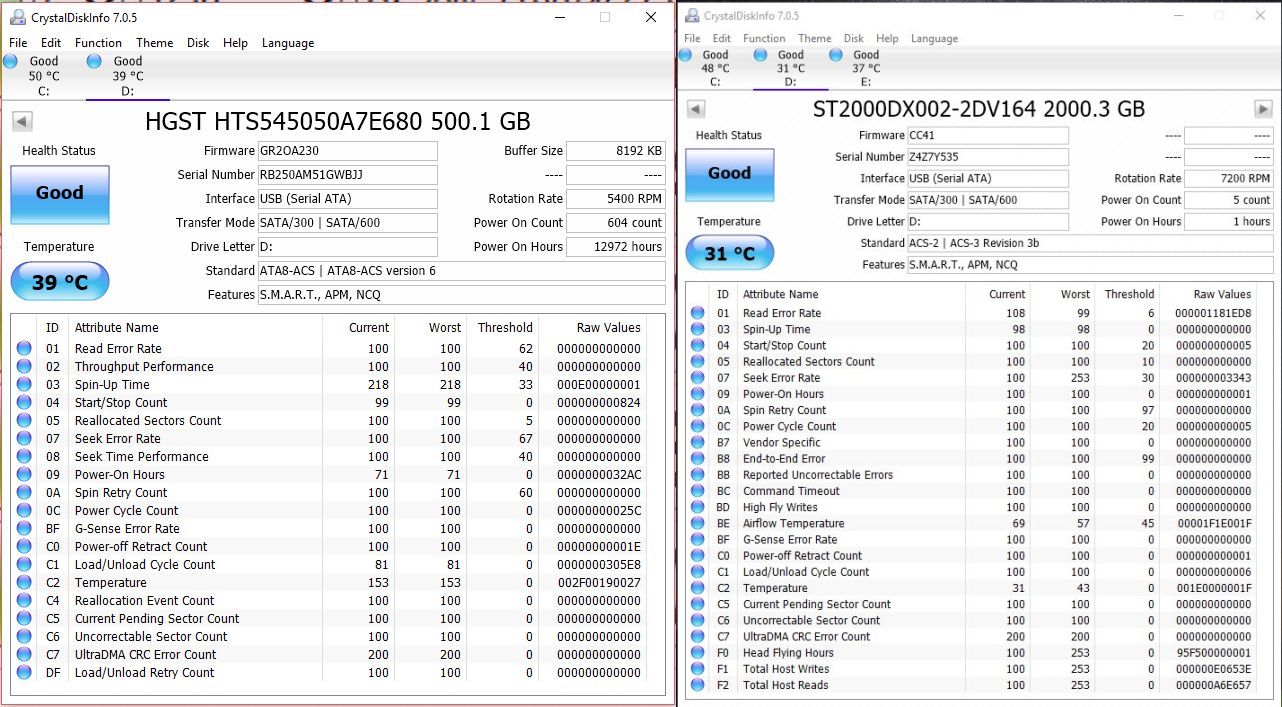Viewport: 1282px width, 707px height.
Task: Open Disk menu in left window
Action: coord(198,43)
